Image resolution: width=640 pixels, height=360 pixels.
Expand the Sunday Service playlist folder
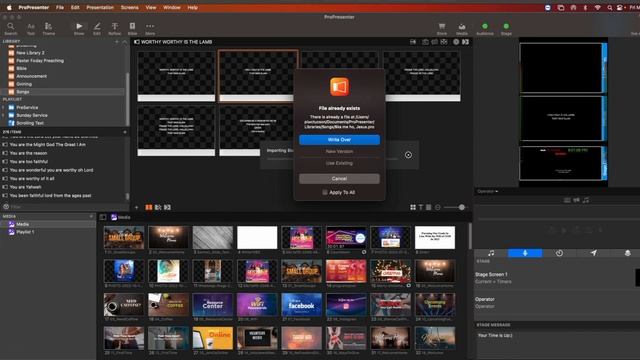(4, 115)
